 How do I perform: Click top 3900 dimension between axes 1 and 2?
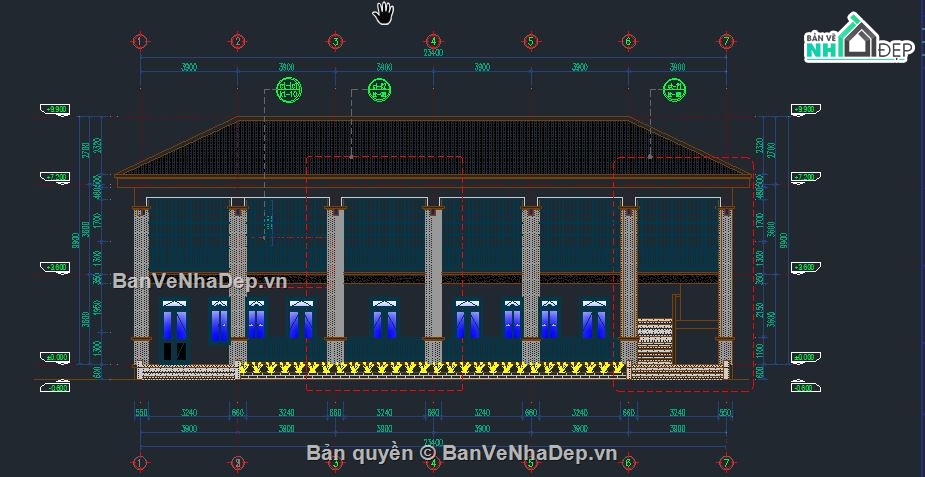[188, 67]
